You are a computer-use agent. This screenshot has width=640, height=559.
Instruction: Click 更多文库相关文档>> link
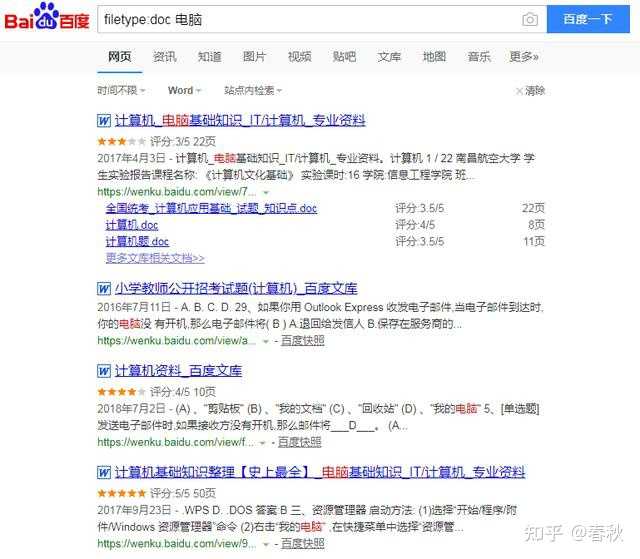tap(155, 258)
